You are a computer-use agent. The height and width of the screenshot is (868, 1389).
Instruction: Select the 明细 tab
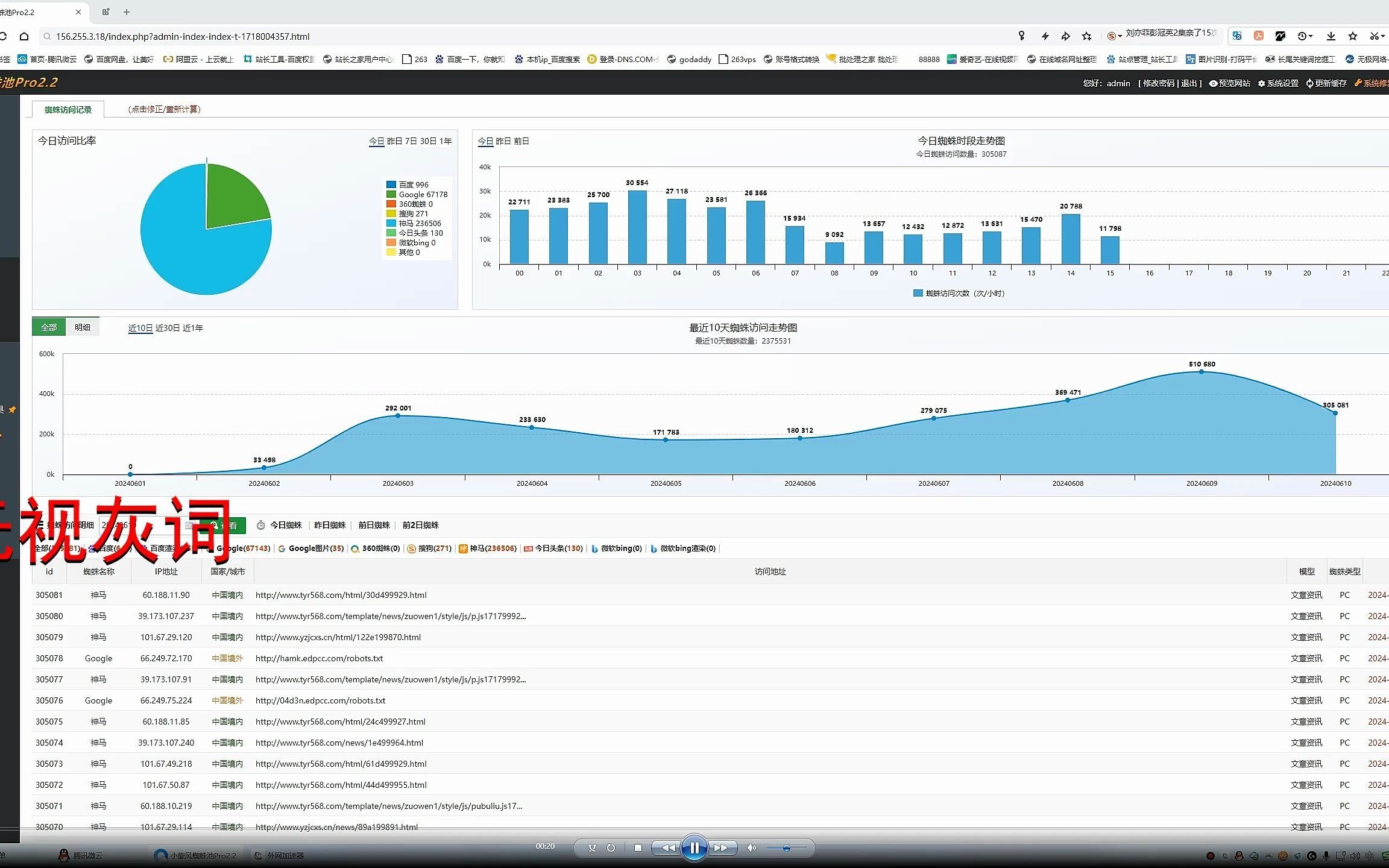click(x=83, y=327)
